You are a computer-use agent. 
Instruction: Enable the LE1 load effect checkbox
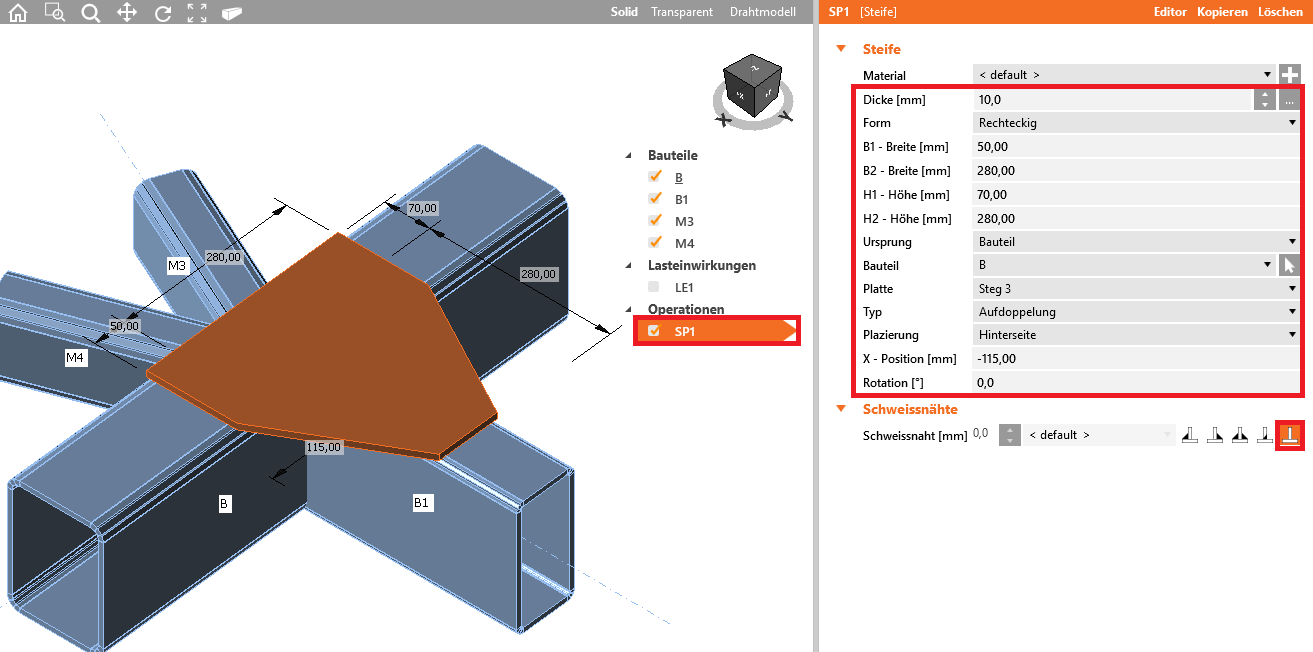coord(654,287)
